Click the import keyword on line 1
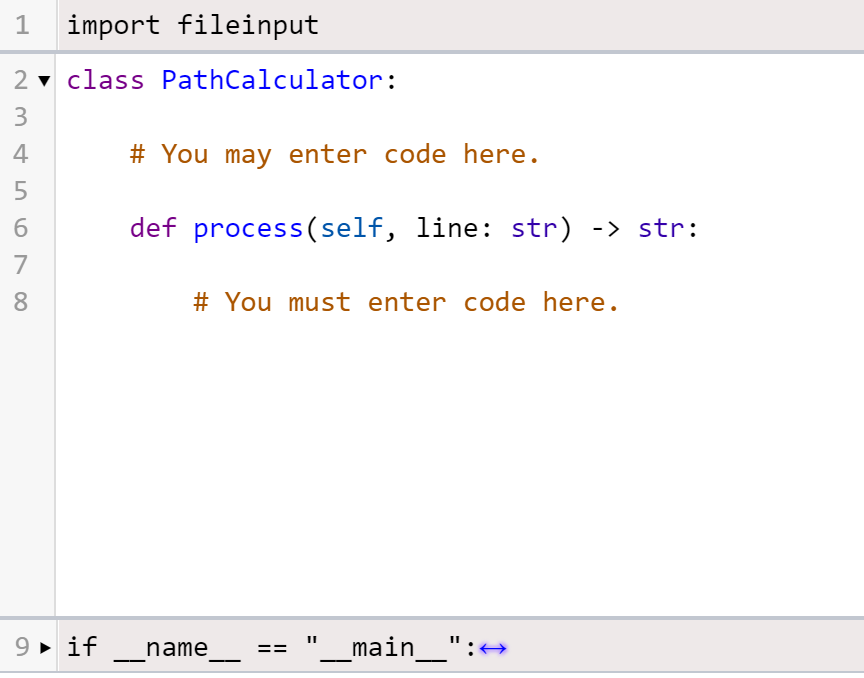The width and height of the screenshot is (864, 678). (113, 25)
